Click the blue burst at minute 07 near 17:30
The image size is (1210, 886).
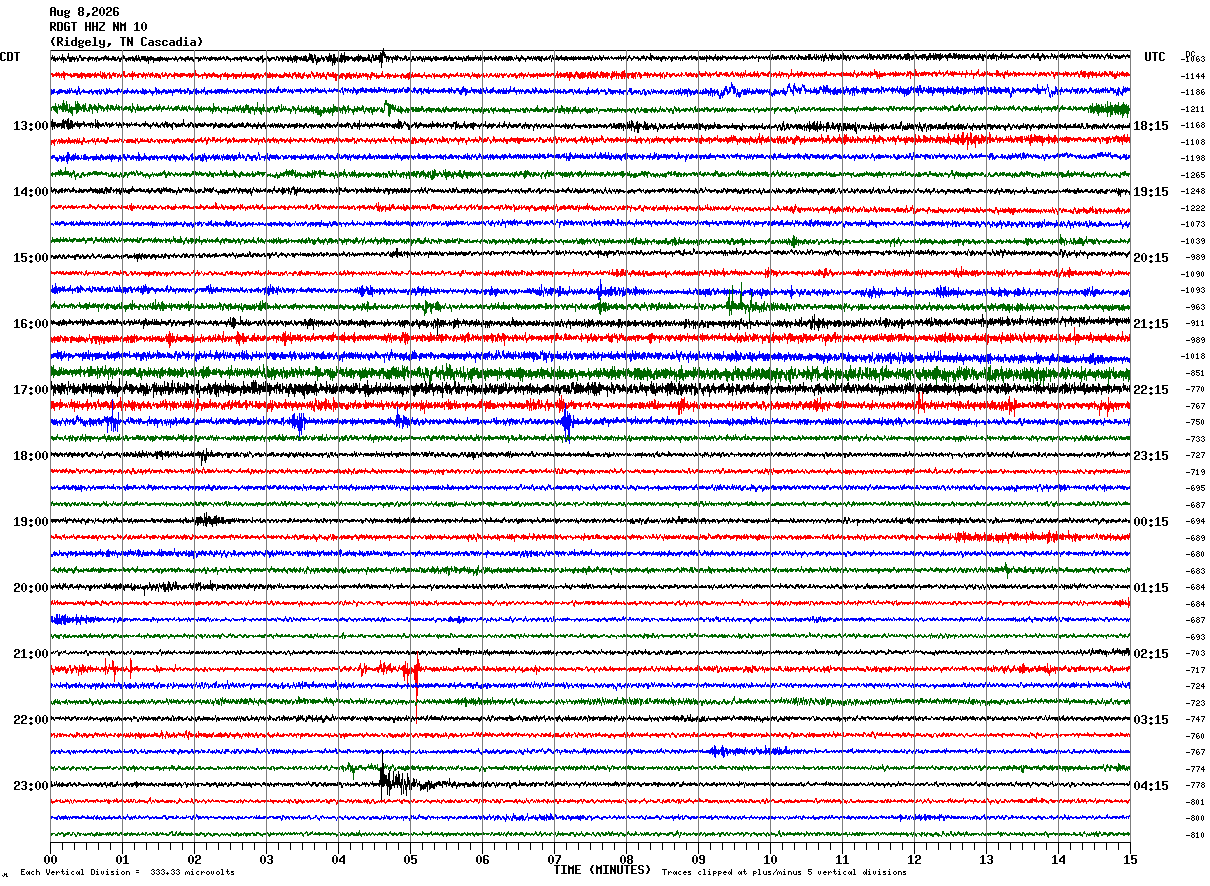(x=567, y=424)
